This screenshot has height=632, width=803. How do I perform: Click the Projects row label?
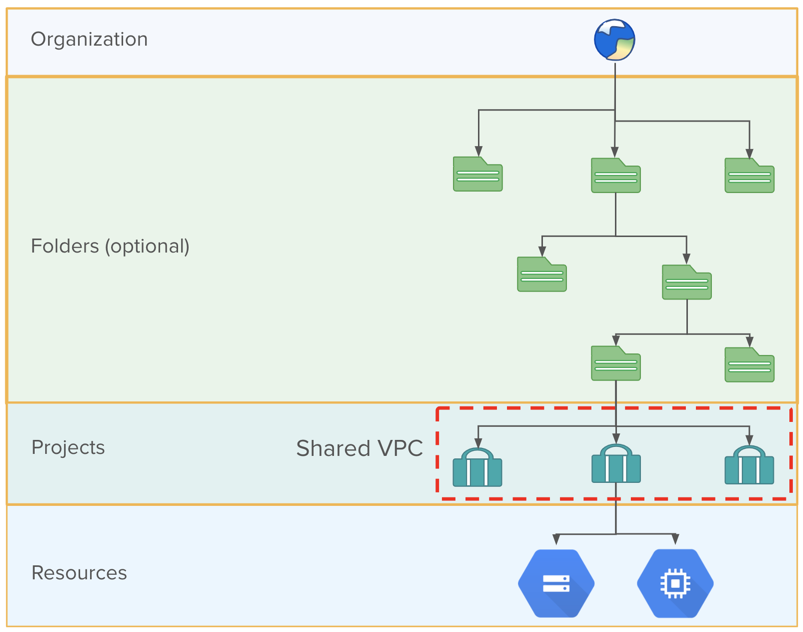coord(68,448)
